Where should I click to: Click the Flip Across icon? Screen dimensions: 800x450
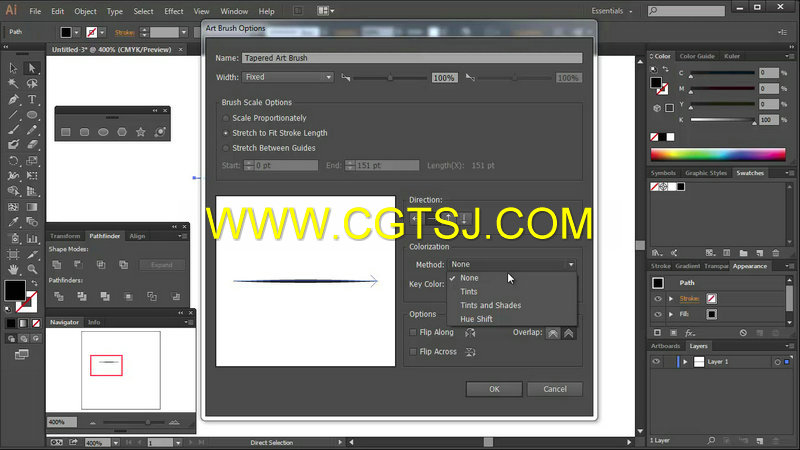click(x=470, y=352)
